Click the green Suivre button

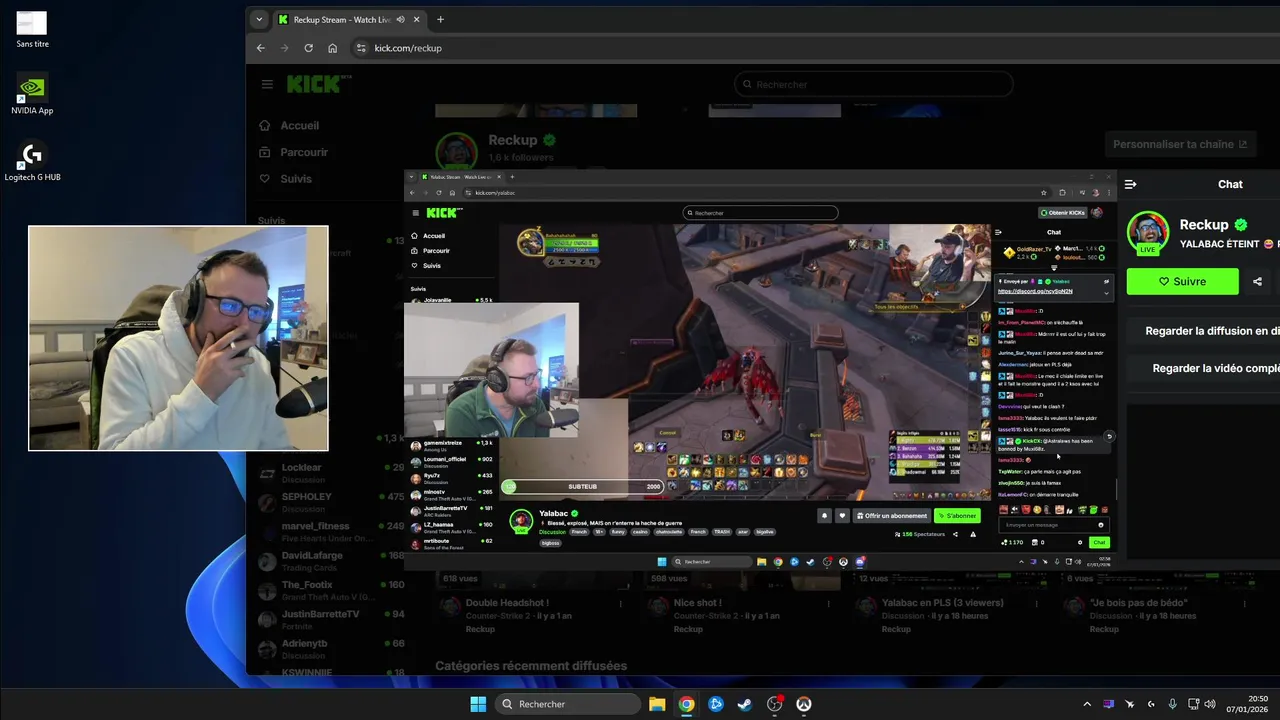pos(1182,282)
